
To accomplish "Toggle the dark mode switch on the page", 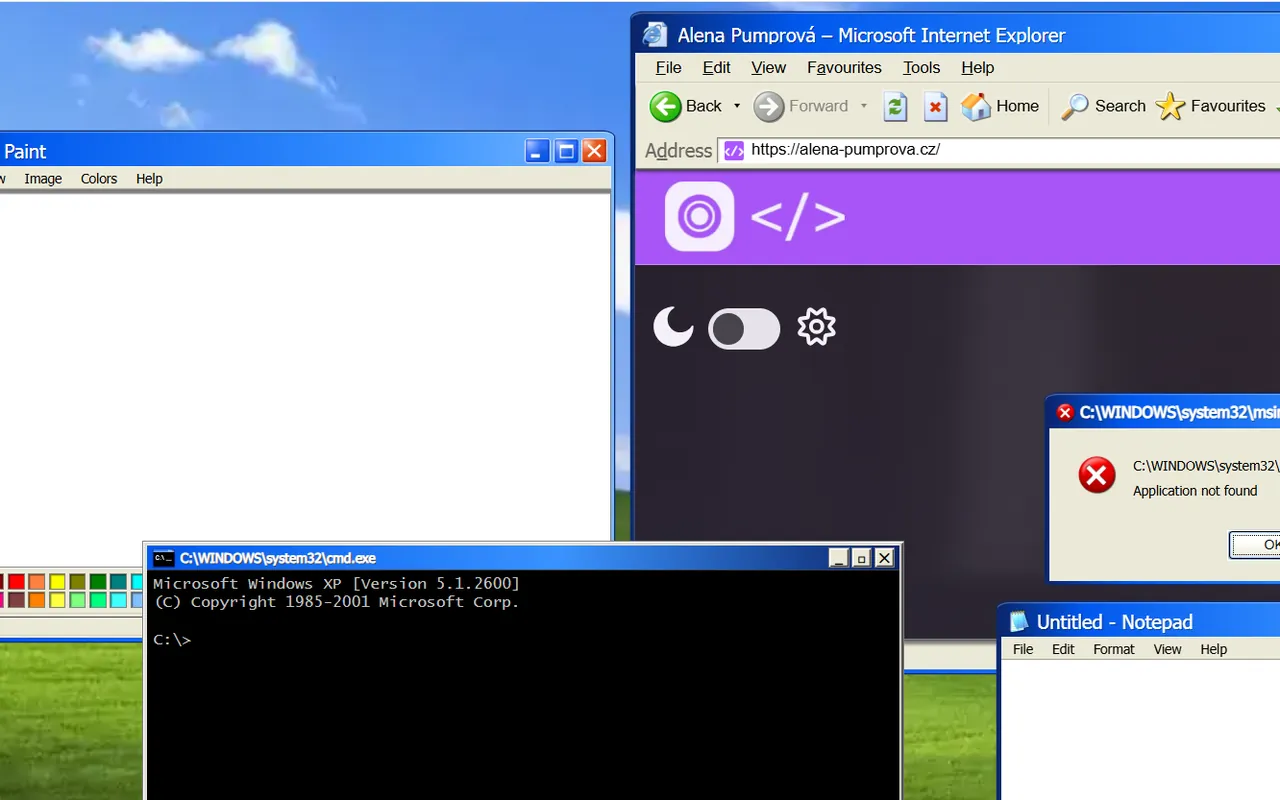I will [x=744, y=329].
